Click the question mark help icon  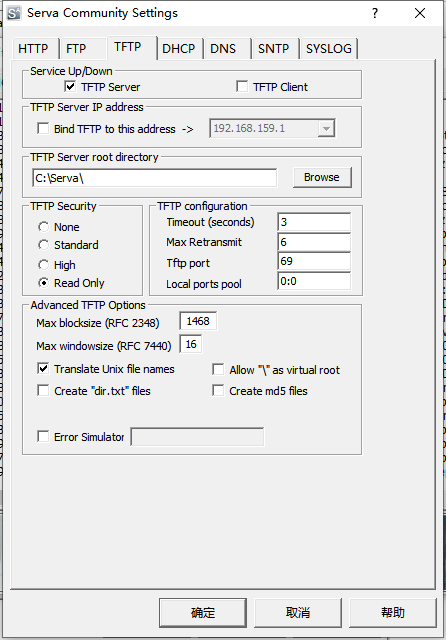pyautogui.click(x=375, y=13)
